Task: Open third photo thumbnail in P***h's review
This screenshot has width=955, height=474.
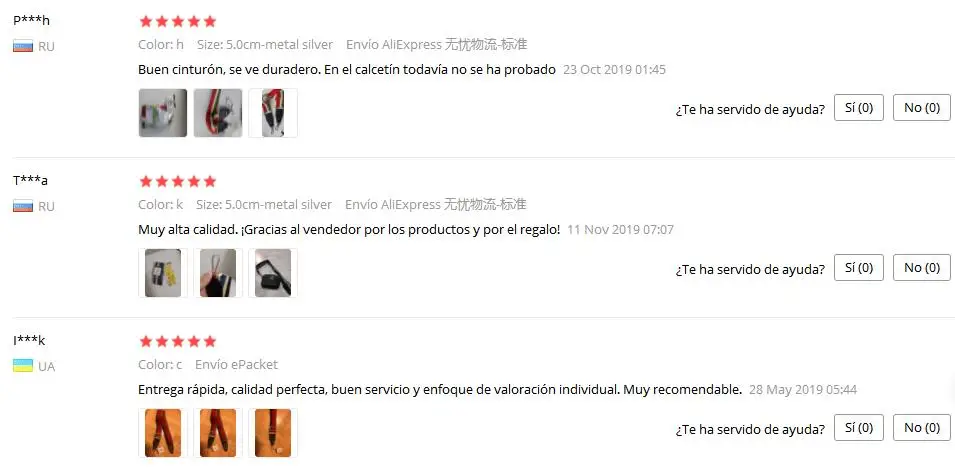Action: [x=273, y=113]
